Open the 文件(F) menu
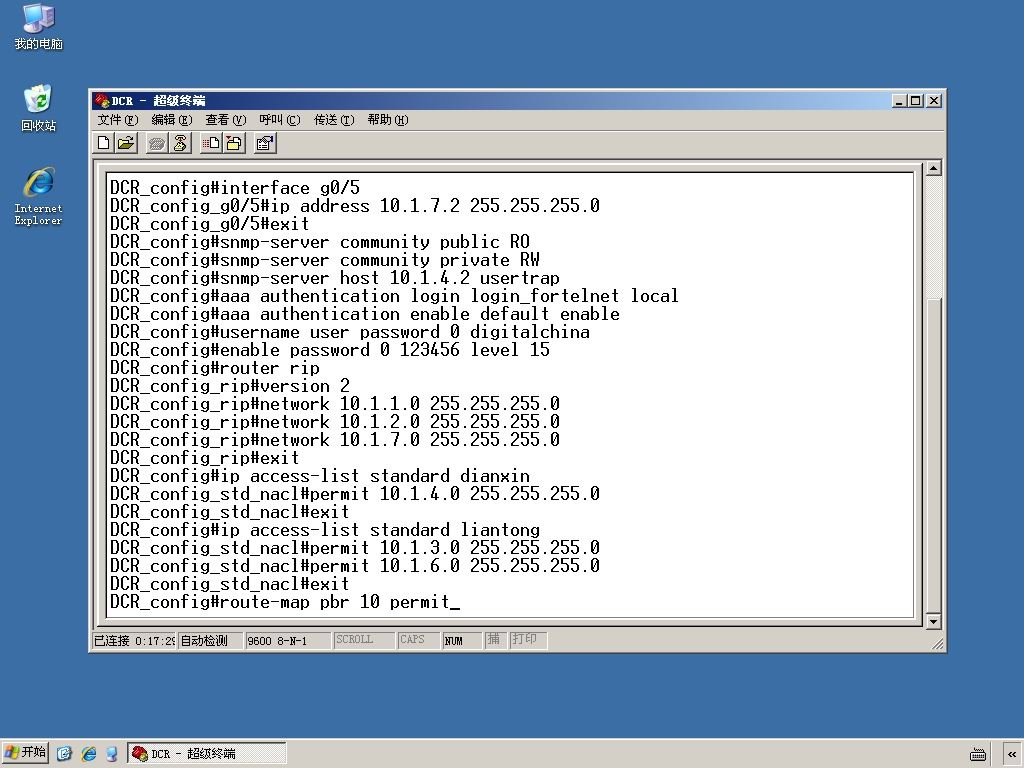Image resolution: width=1024 pixels, height=768 pixels. point(118,120)
